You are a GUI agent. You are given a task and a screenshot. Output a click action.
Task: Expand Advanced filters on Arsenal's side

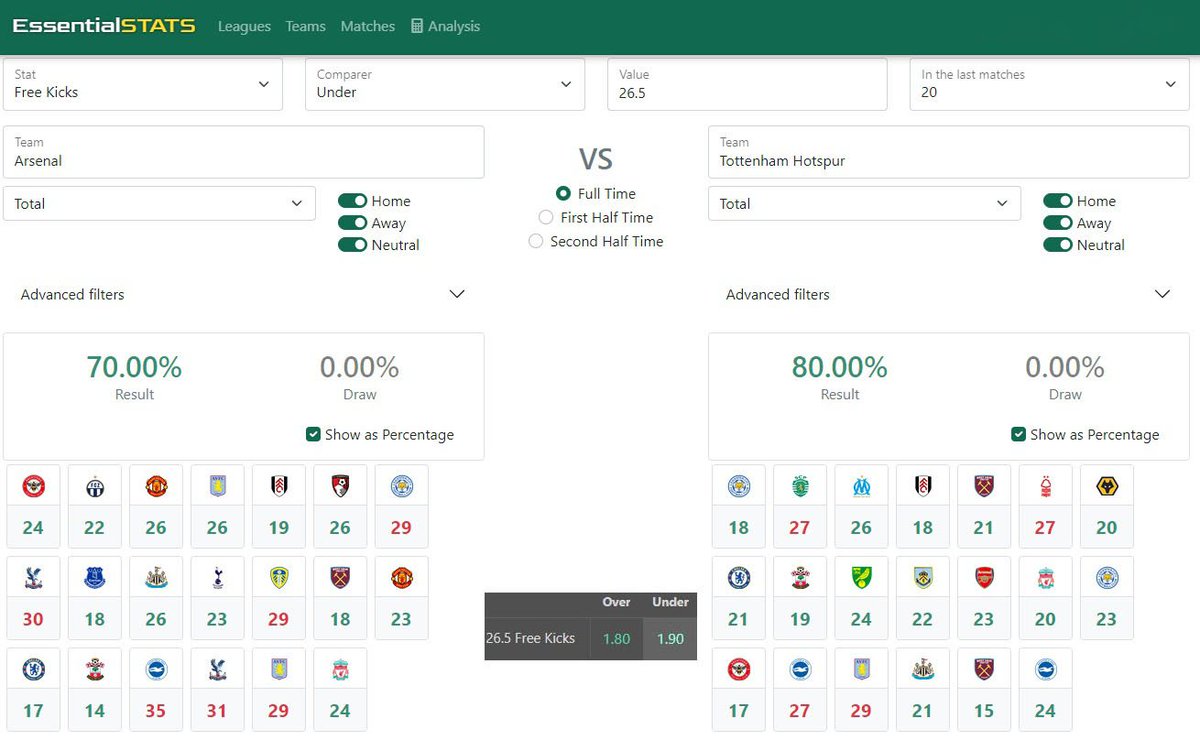coord(243,294)
